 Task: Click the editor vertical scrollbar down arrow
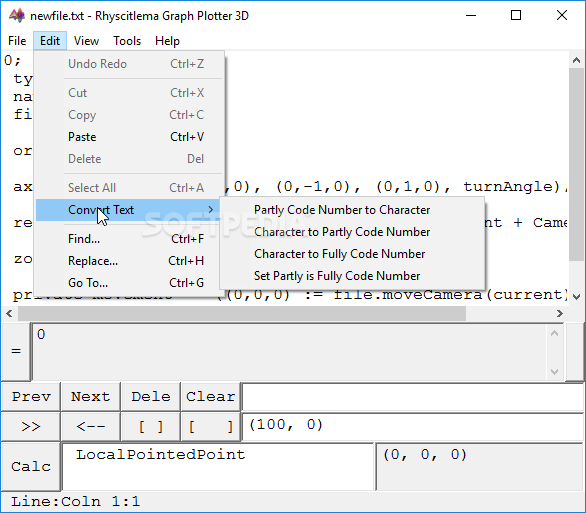click(x=576, y=297)
